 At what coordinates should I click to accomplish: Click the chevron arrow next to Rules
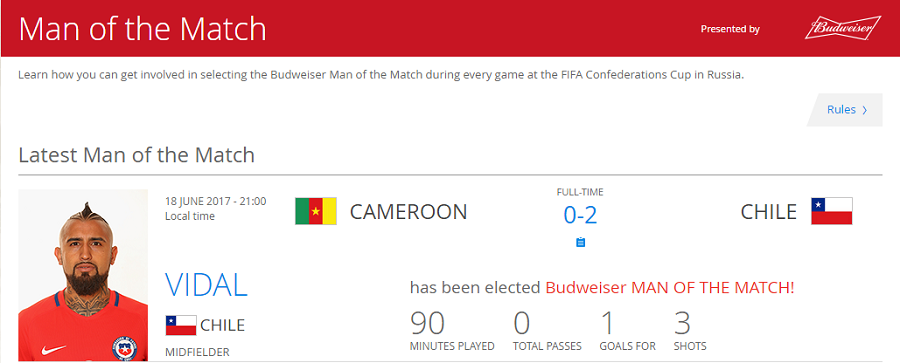tap(864, 110)
